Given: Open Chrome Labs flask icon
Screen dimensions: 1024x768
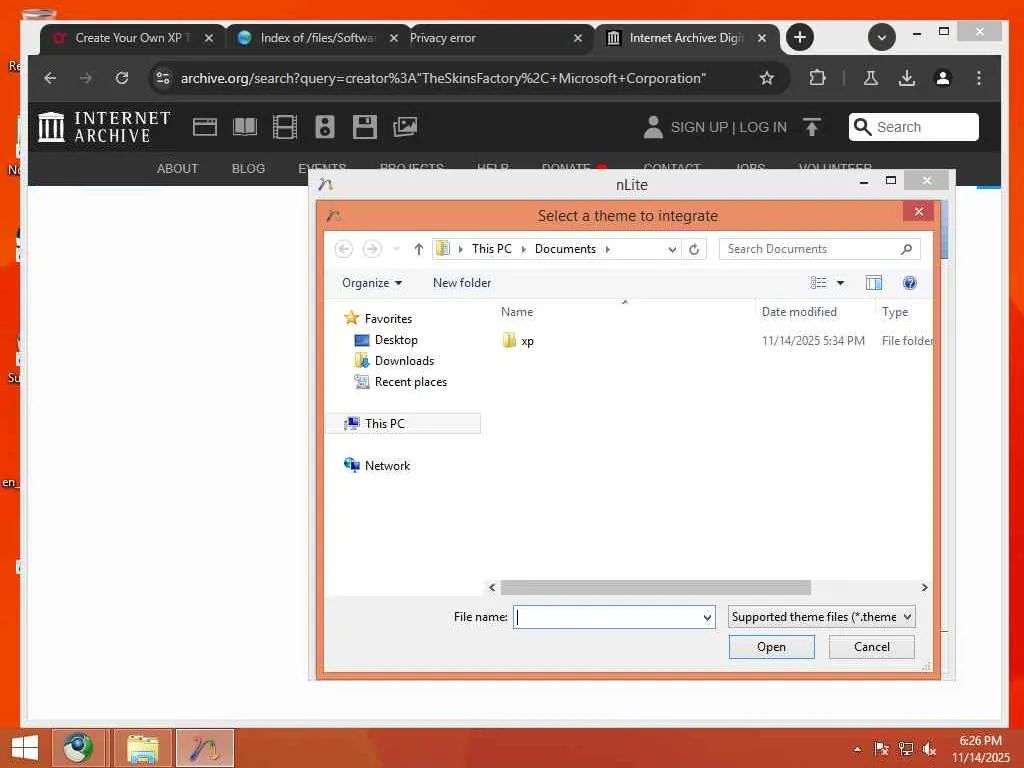Looking at the screenshot, I should (871, 78).
